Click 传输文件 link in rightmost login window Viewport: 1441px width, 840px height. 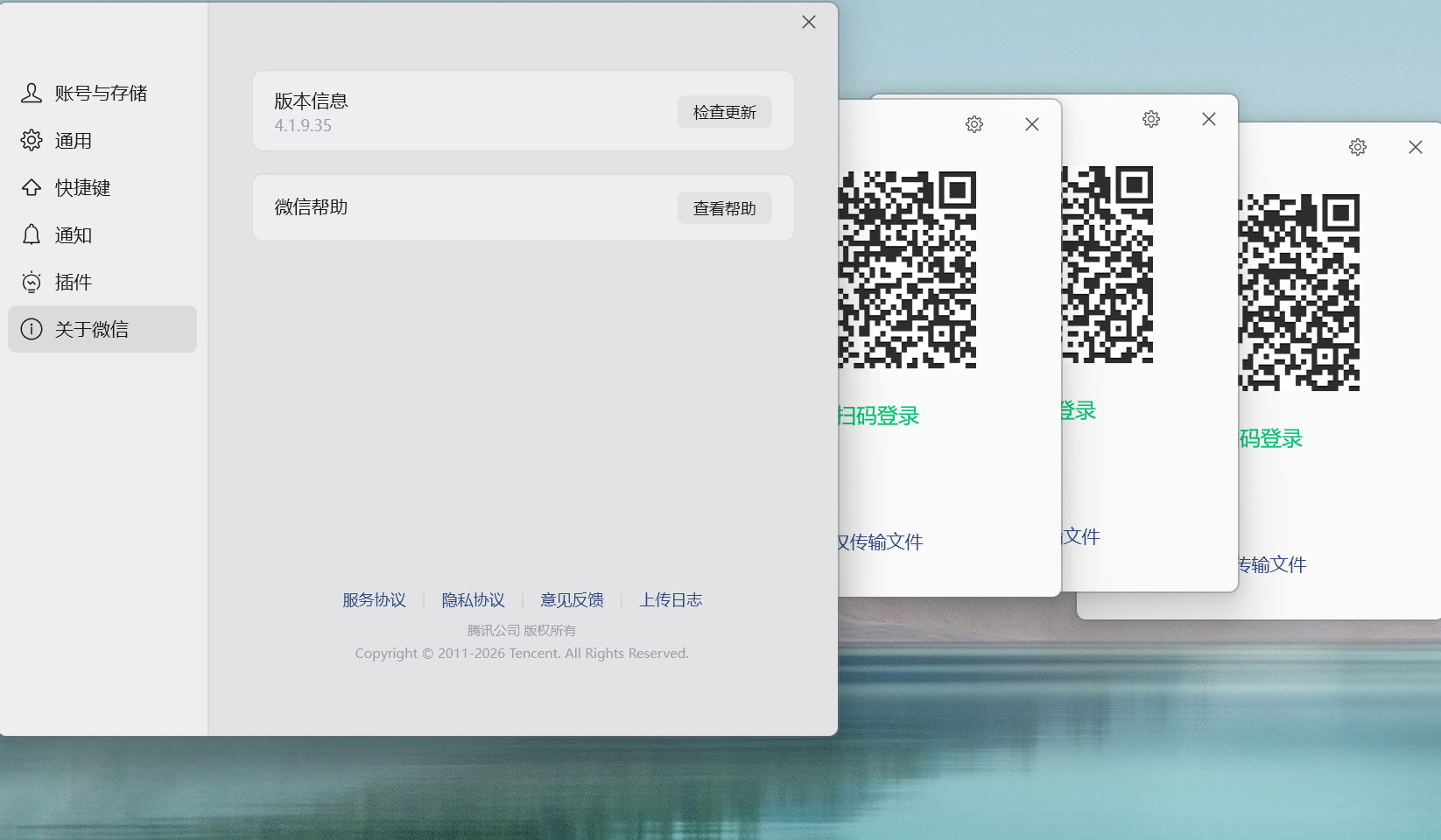1273,565
